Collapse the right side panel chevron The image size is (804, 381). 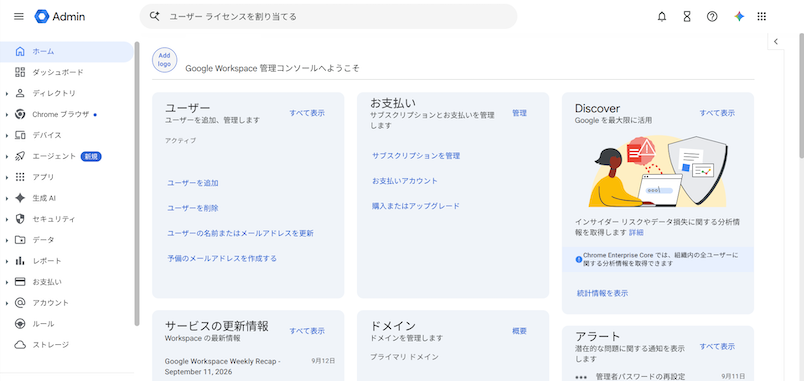(x=776, y=42)
